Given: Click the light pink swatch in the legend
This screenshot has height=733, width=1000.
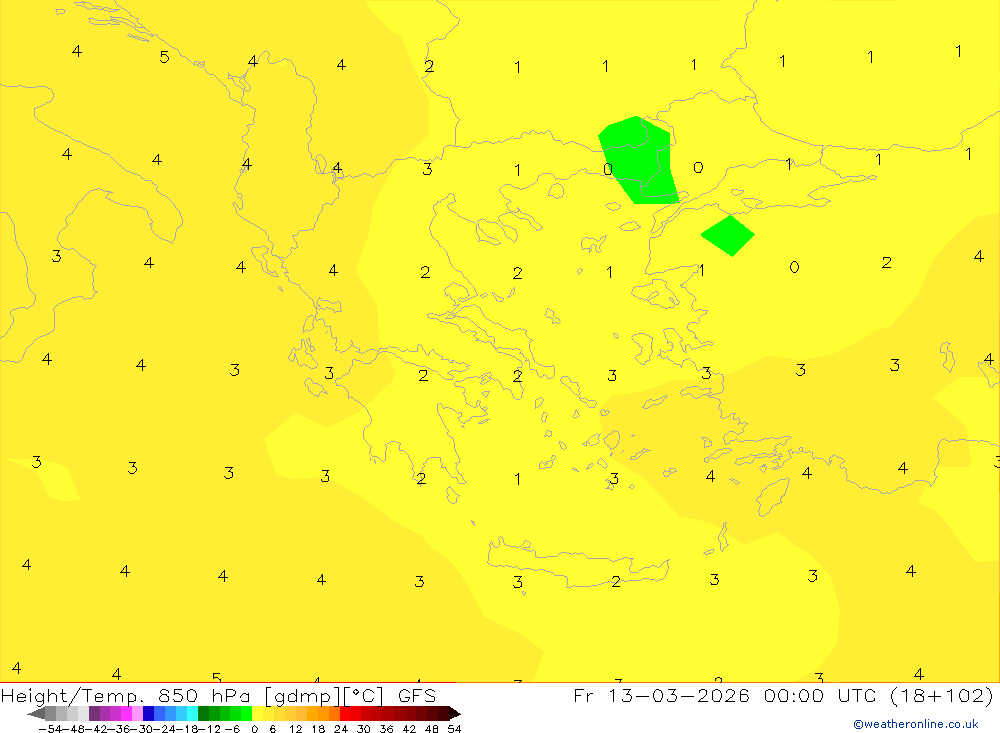Looking at the screenshot, I should click(x=137, y=714).
